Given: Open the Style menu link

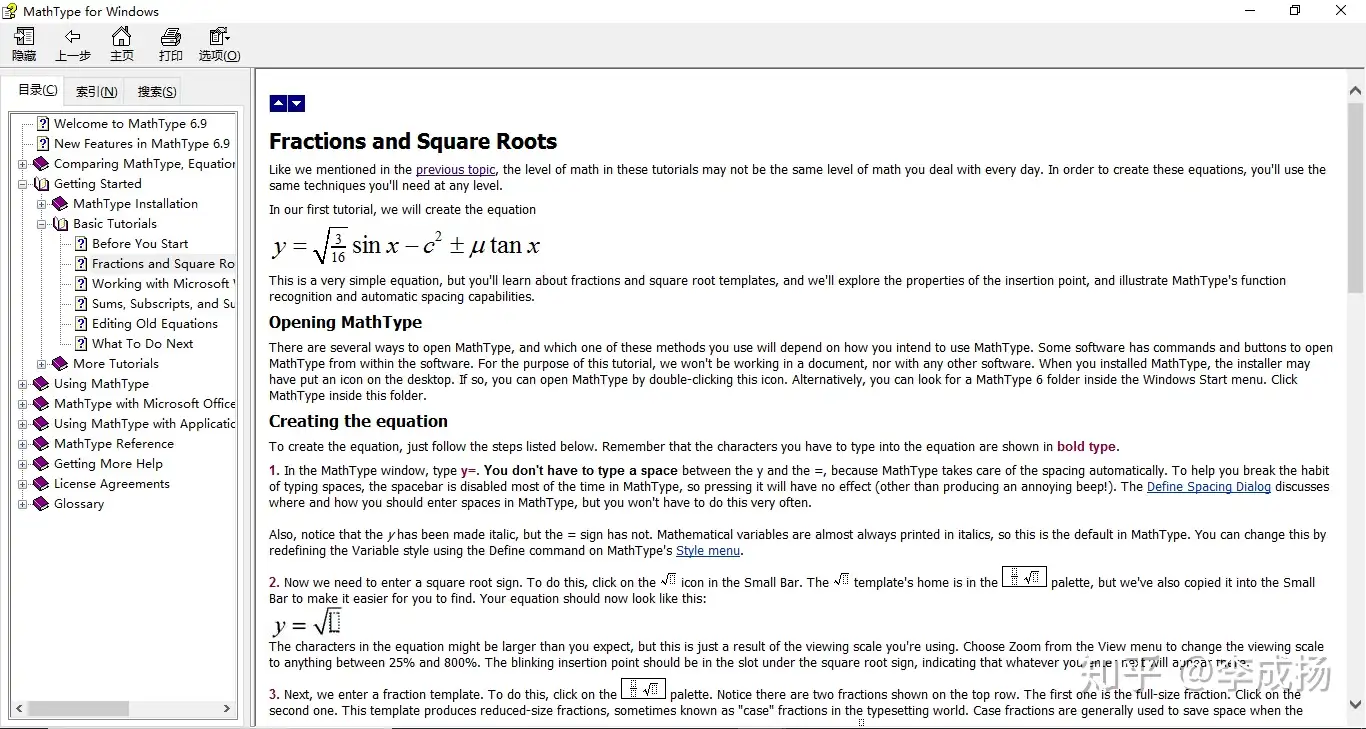Looking at the screenshot, I should click(x=708, y=550).
